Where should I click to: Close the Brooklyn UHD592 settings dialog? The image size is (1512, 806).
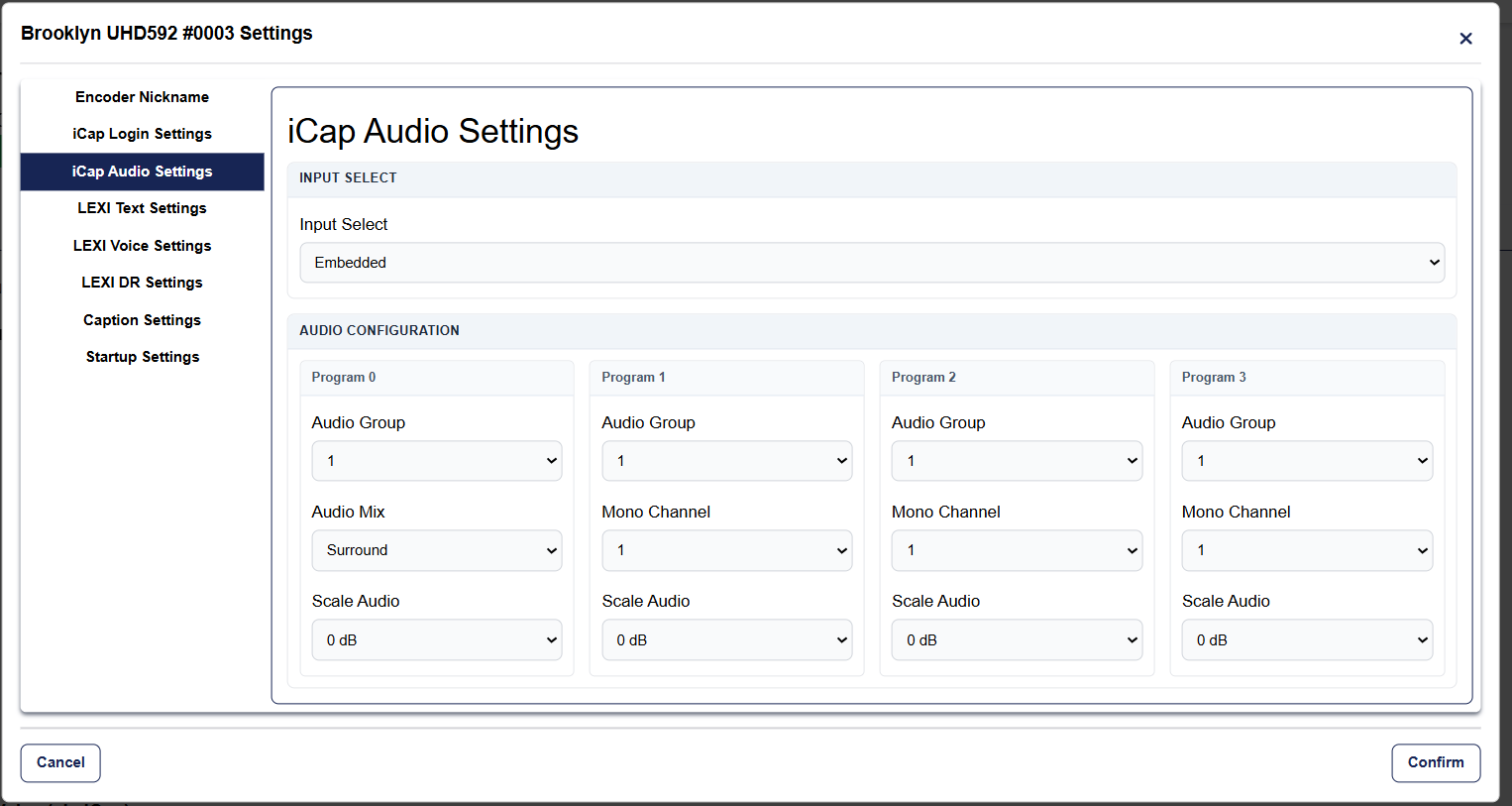[x=1465, y=39]
